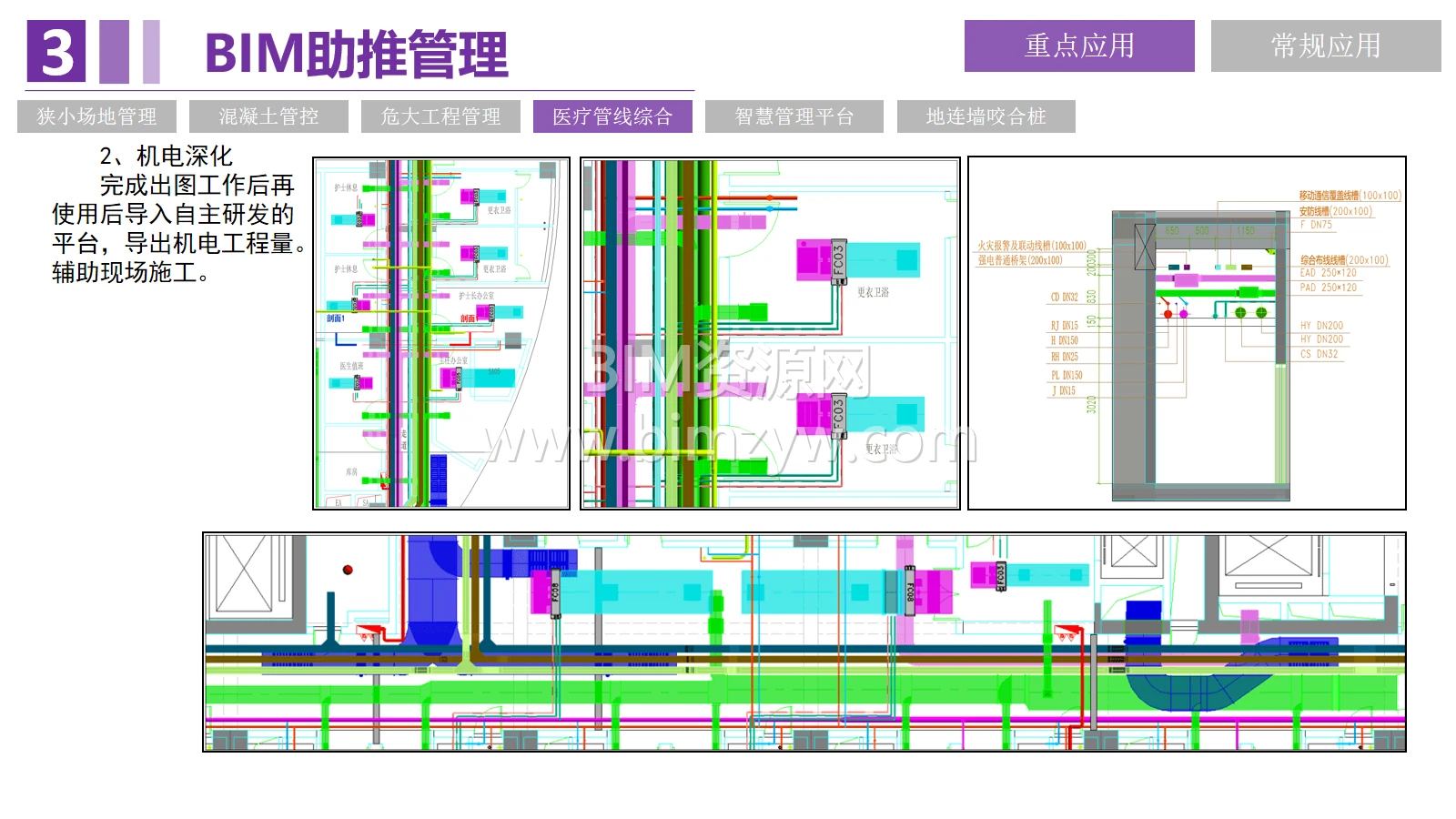Image resolution: width=1456 pixels, height=819 pixels.
Task: Switch to the 医疗管线综合 tab
Action: tap(612, 116)
